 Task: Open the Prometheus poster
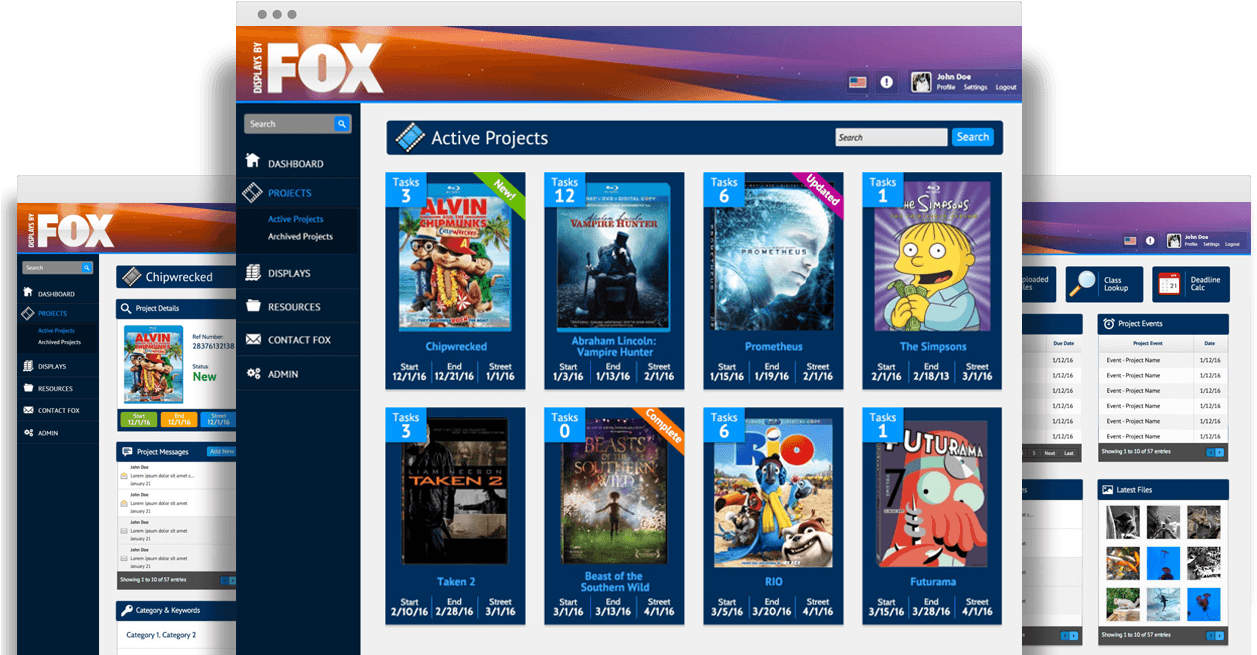tap(774, 255)
